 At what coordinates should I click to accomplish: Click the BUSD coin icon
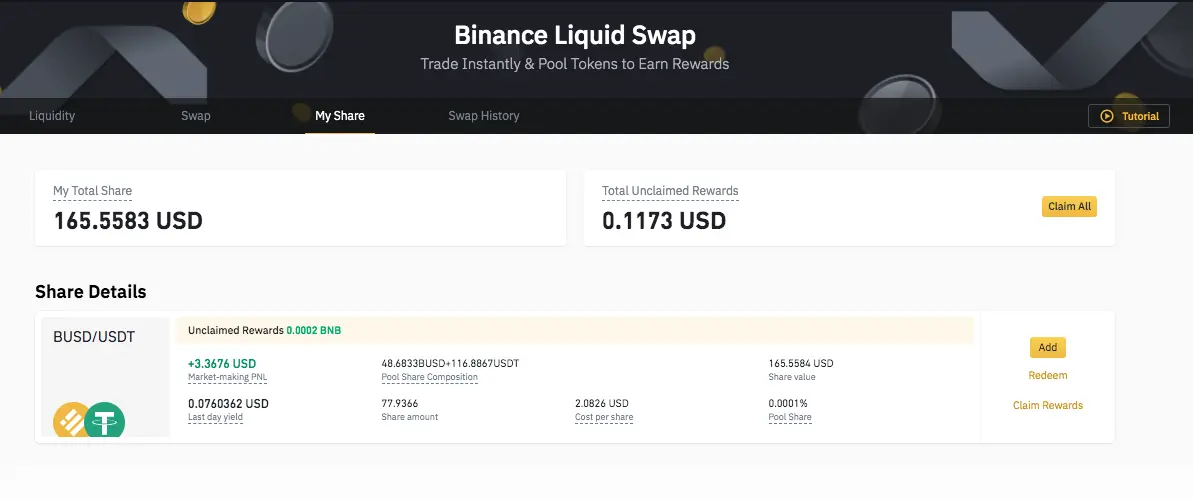(x=72, y=421)
